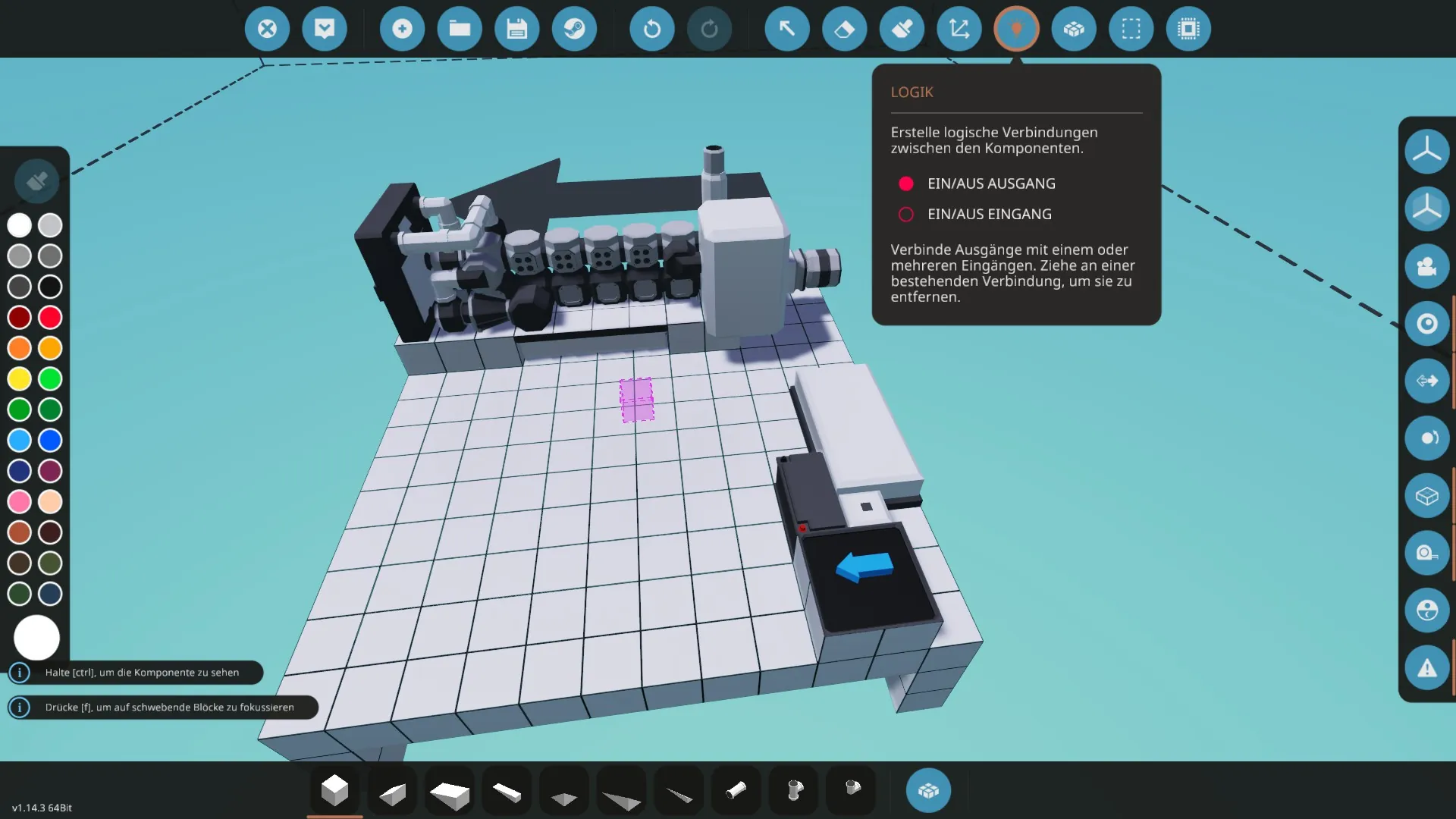The height and width of the screenshot is (819, 1456).
Task: Click the save vehicle disk icon
Action: tap(516, 29)
